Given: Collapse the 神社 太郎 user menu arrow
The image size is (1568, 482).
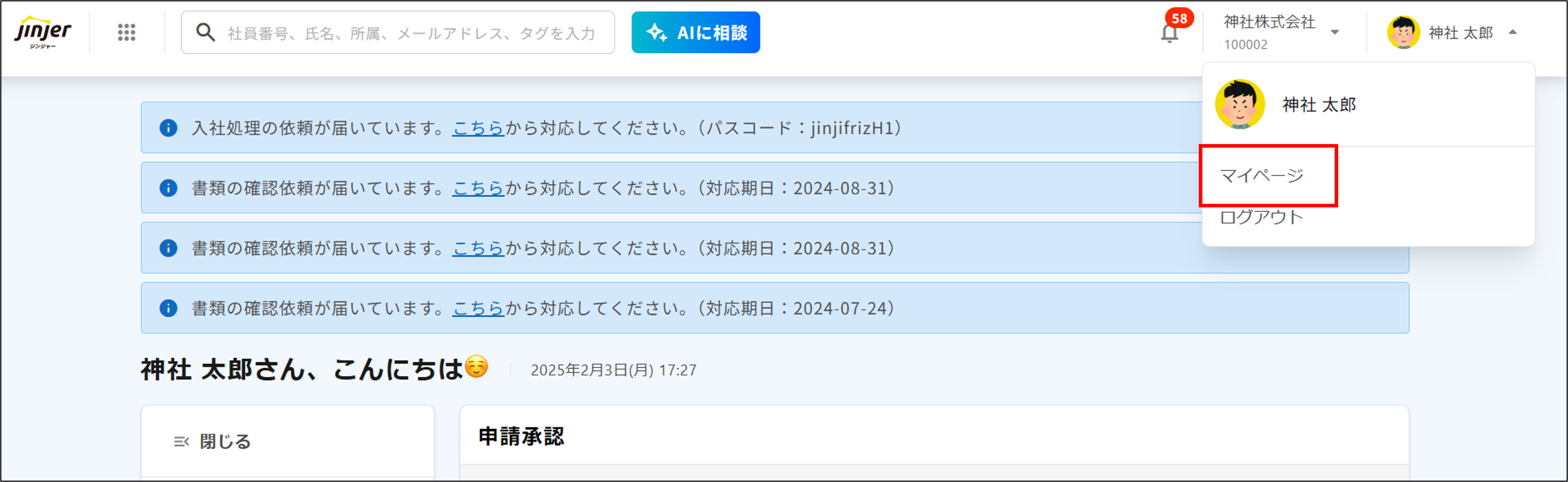Looking at the screenshot, I should pos(1513,32).
